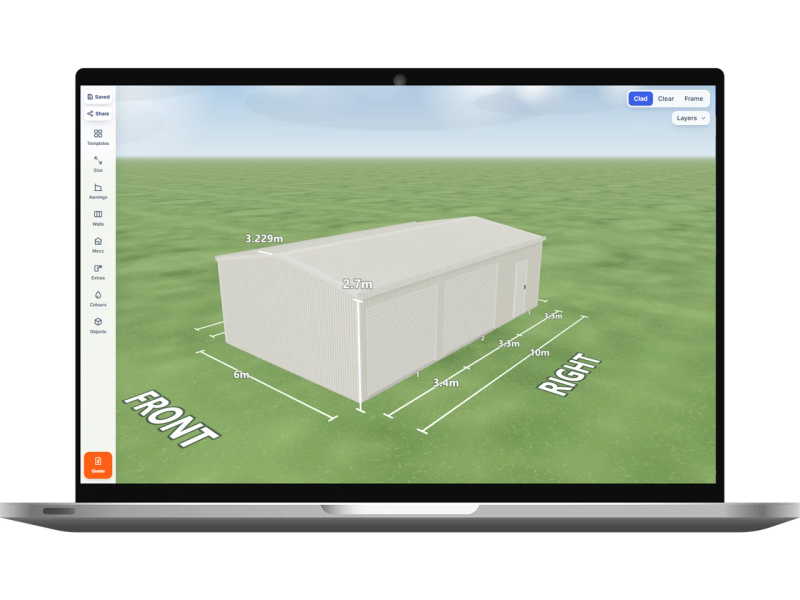Click the FRONT ground label

pyautogui.click(x=172, y=419)
